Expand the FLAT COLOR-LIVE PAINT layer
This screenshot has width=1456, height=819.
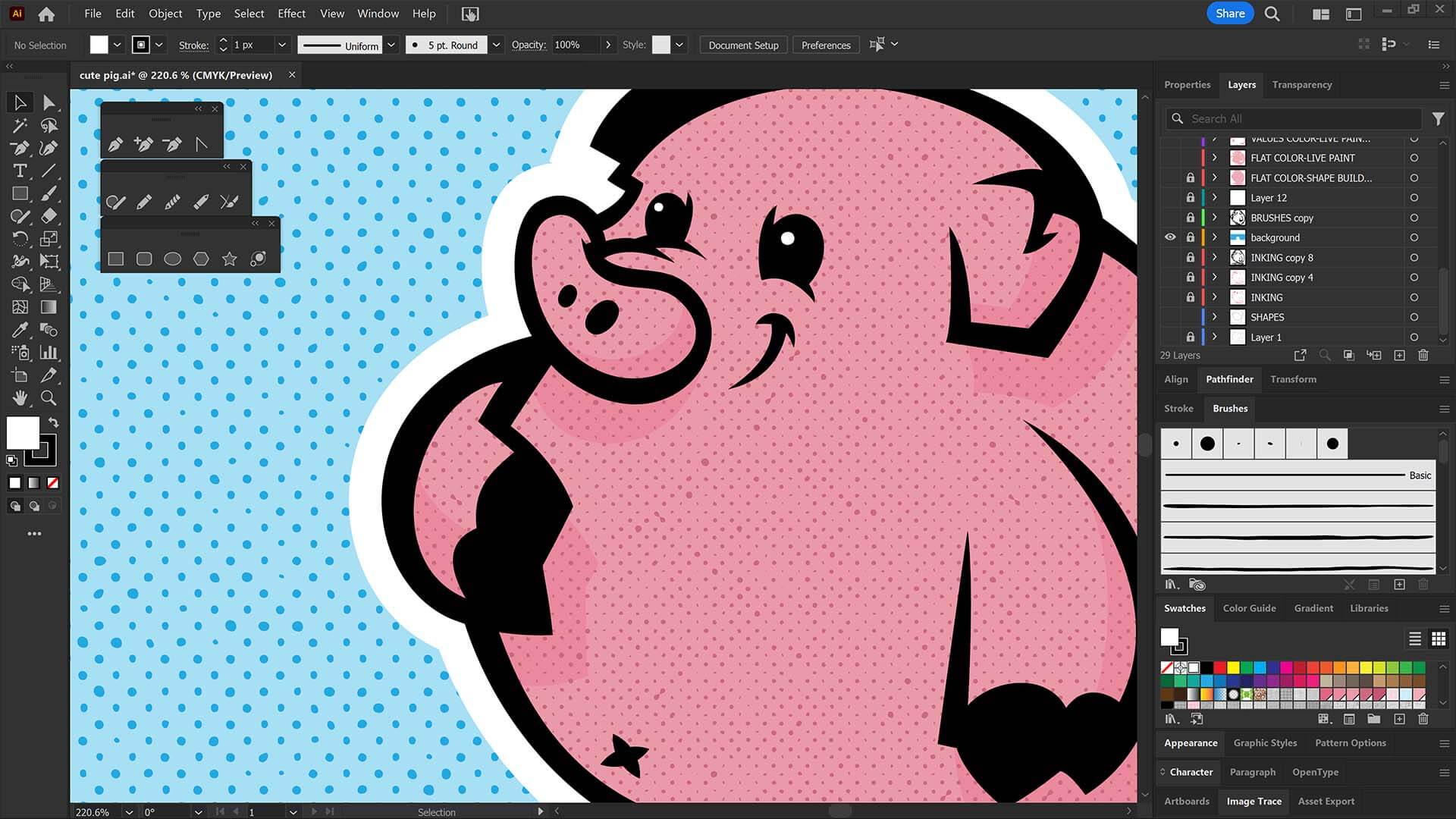coord(1215,158)
